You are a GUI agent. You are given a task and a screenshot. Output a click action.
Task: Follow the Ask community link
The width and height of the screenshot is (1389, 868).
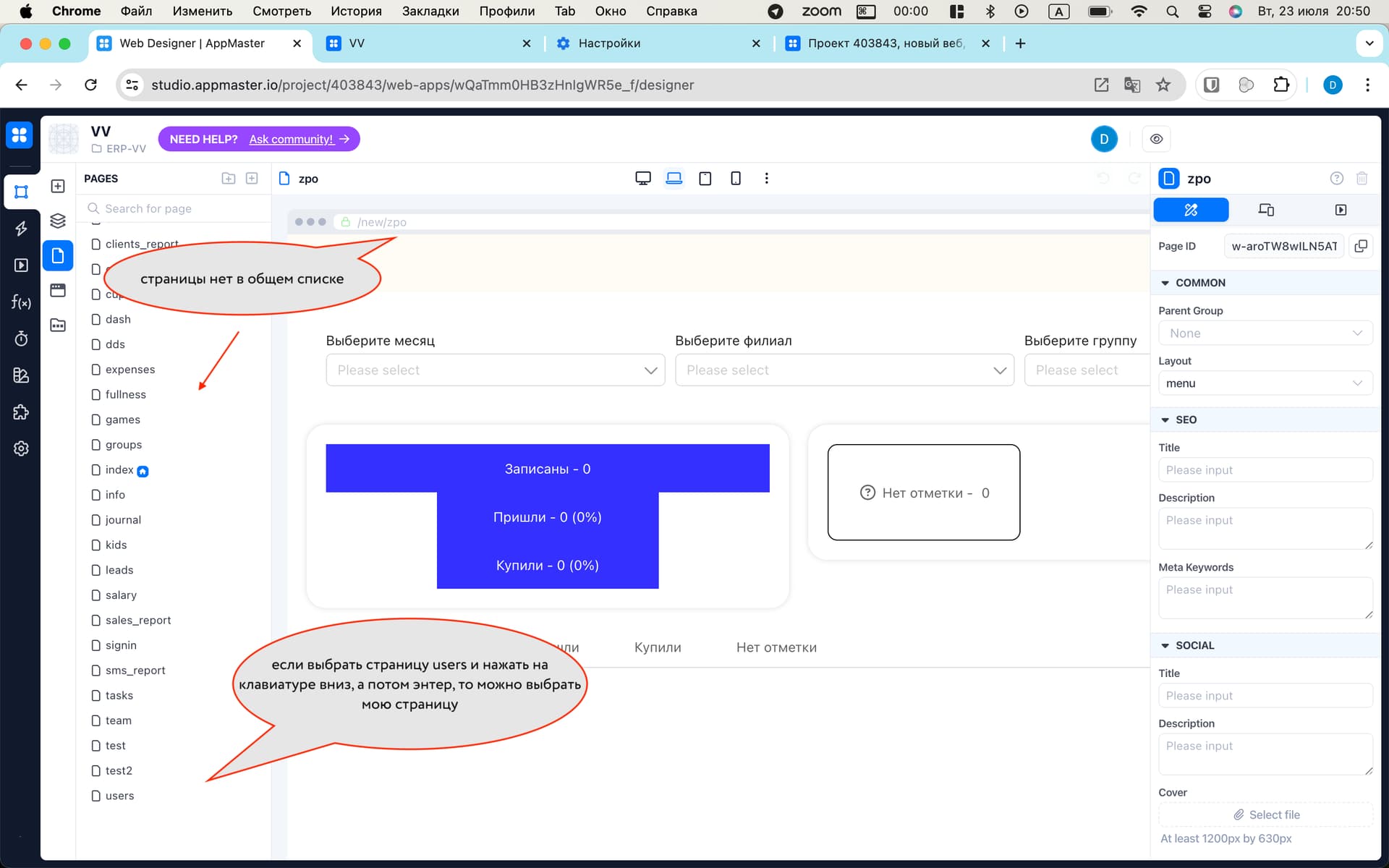pos(292,139)
